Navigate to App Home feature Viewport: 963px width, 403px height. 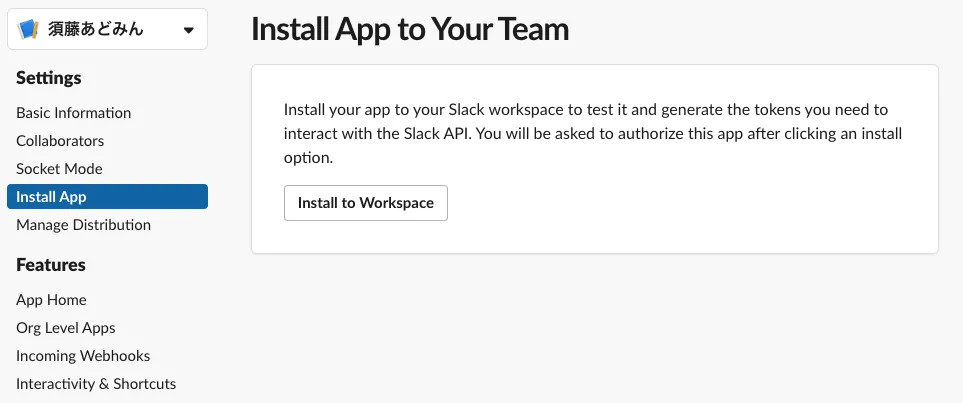(x=51, y=300)
